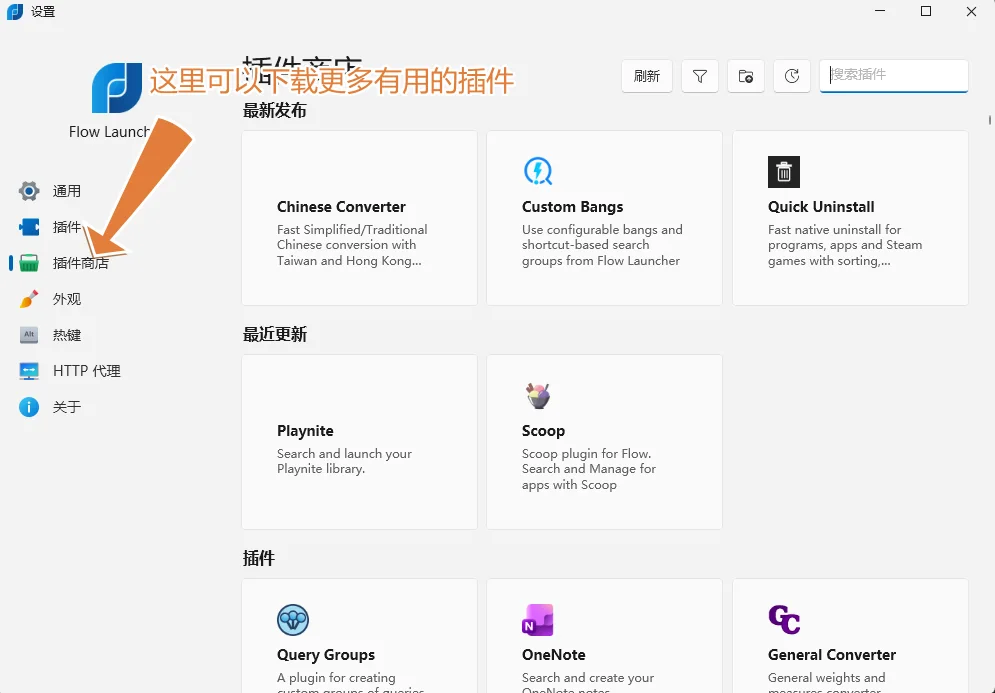995x693 pixels.
Task: Click the General Converter GC icon
Action: coord(784,620)
